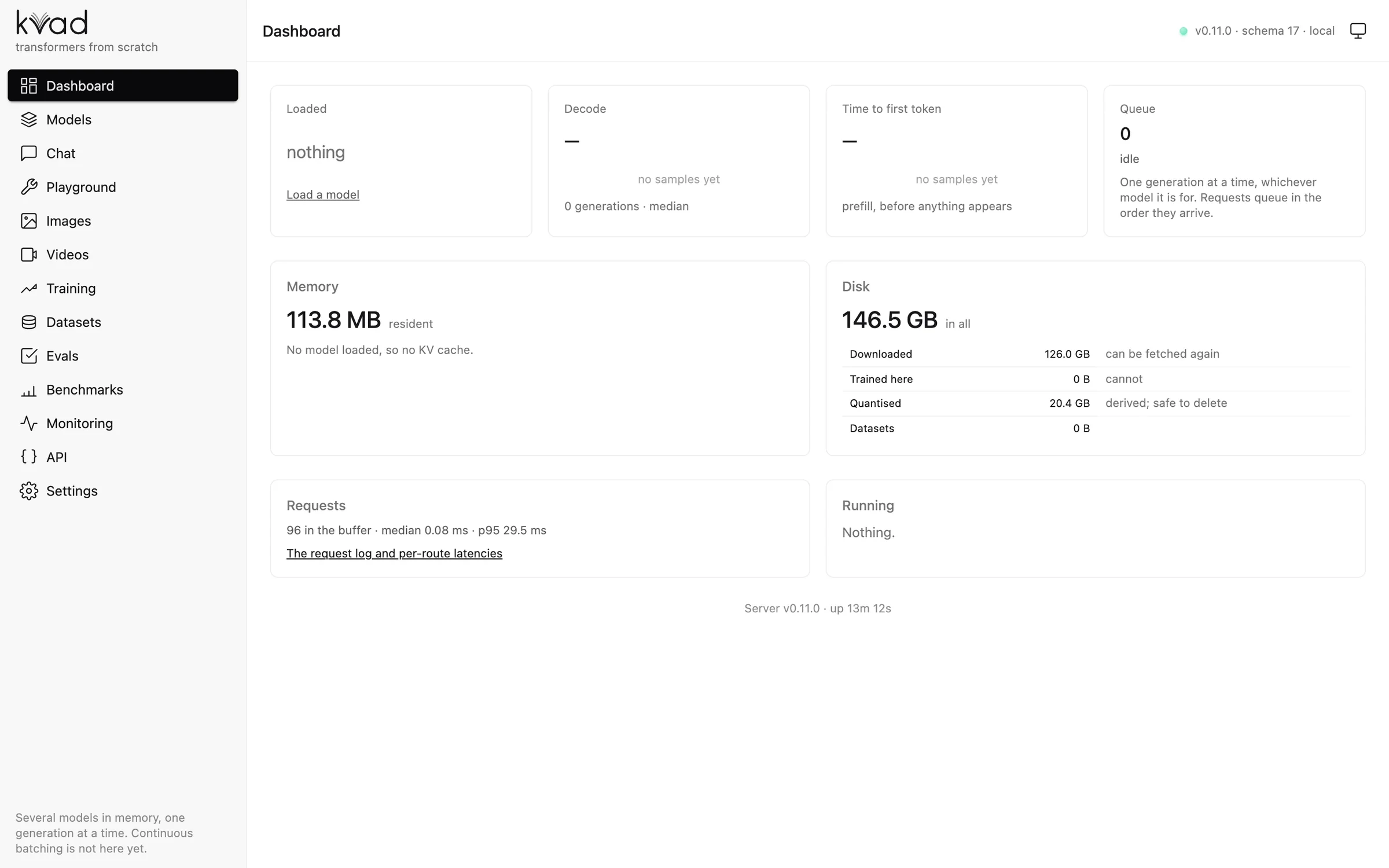
Task: Click the Playground wrench icon
Action: [x=28, y=187]
